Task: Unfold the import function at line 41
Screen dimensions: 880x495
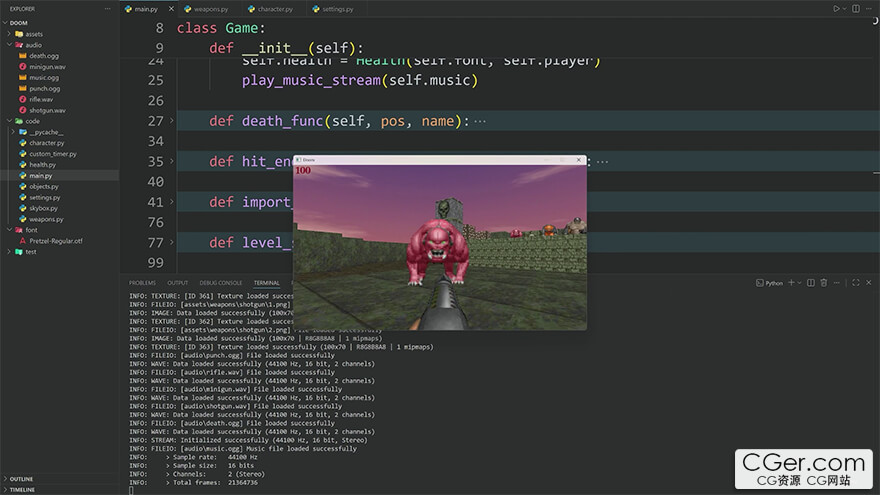Action: click(172, 201)
